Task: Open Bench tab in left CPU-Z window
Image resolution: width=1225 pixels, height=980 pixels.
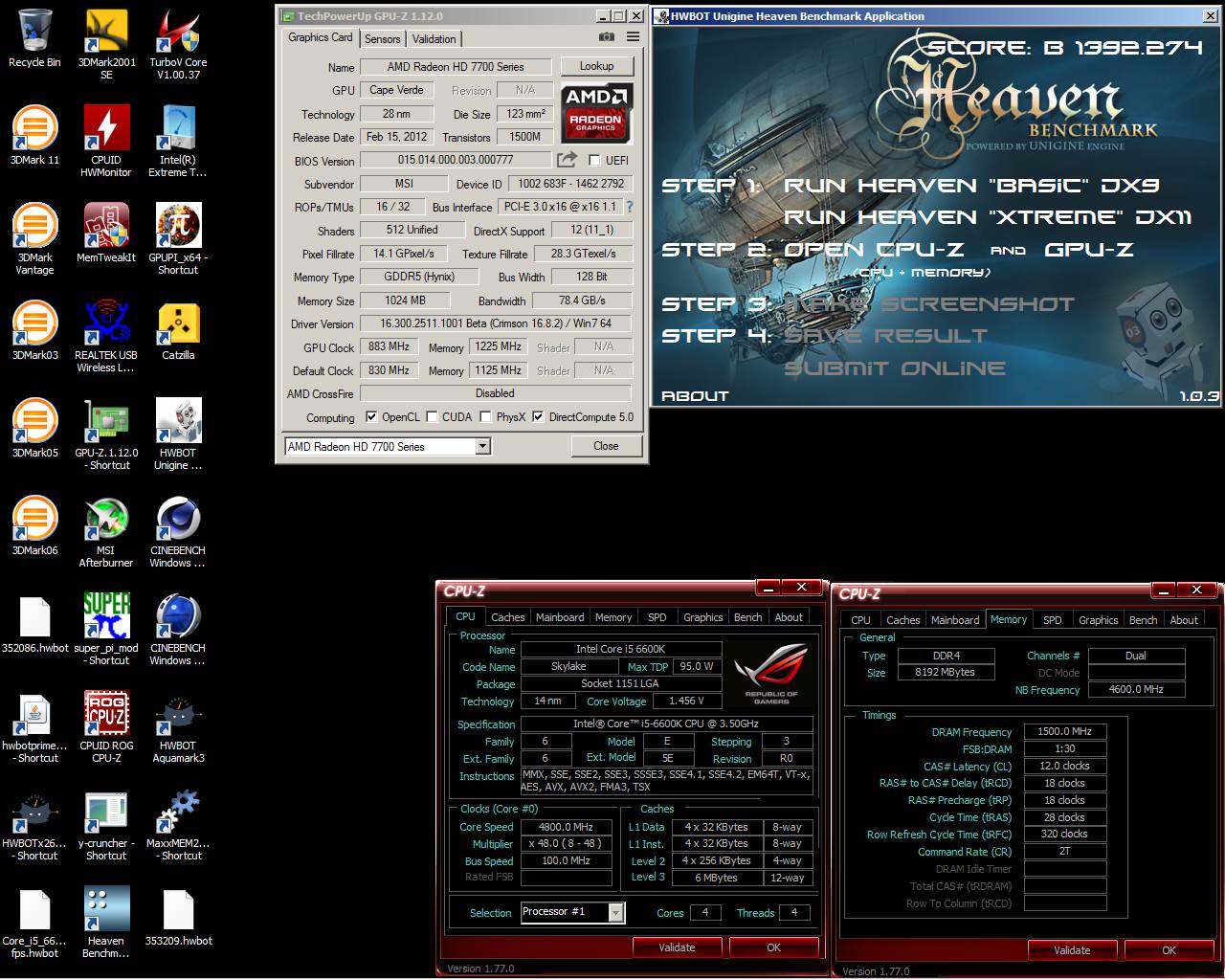Action: 747,617
